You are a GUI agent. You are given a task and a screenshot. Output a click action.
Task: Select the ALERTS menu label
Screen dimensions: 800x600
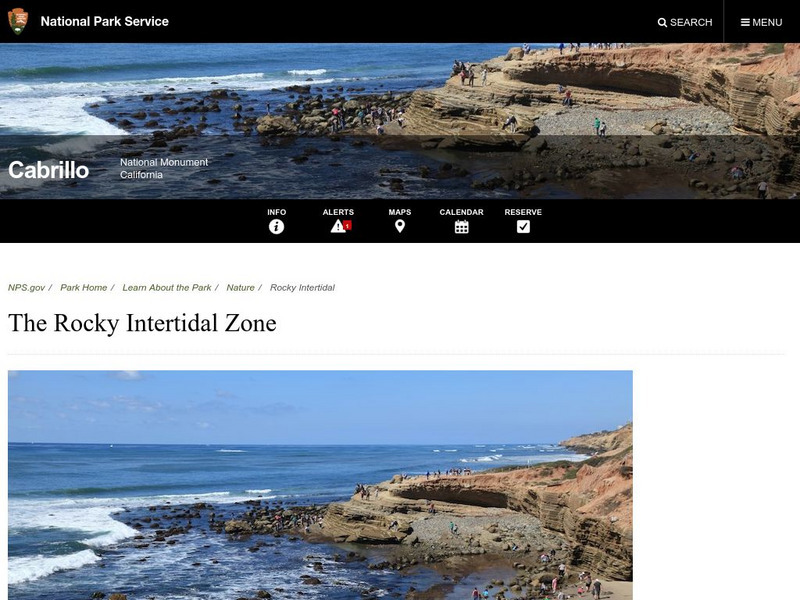click(x=338, y=212)
